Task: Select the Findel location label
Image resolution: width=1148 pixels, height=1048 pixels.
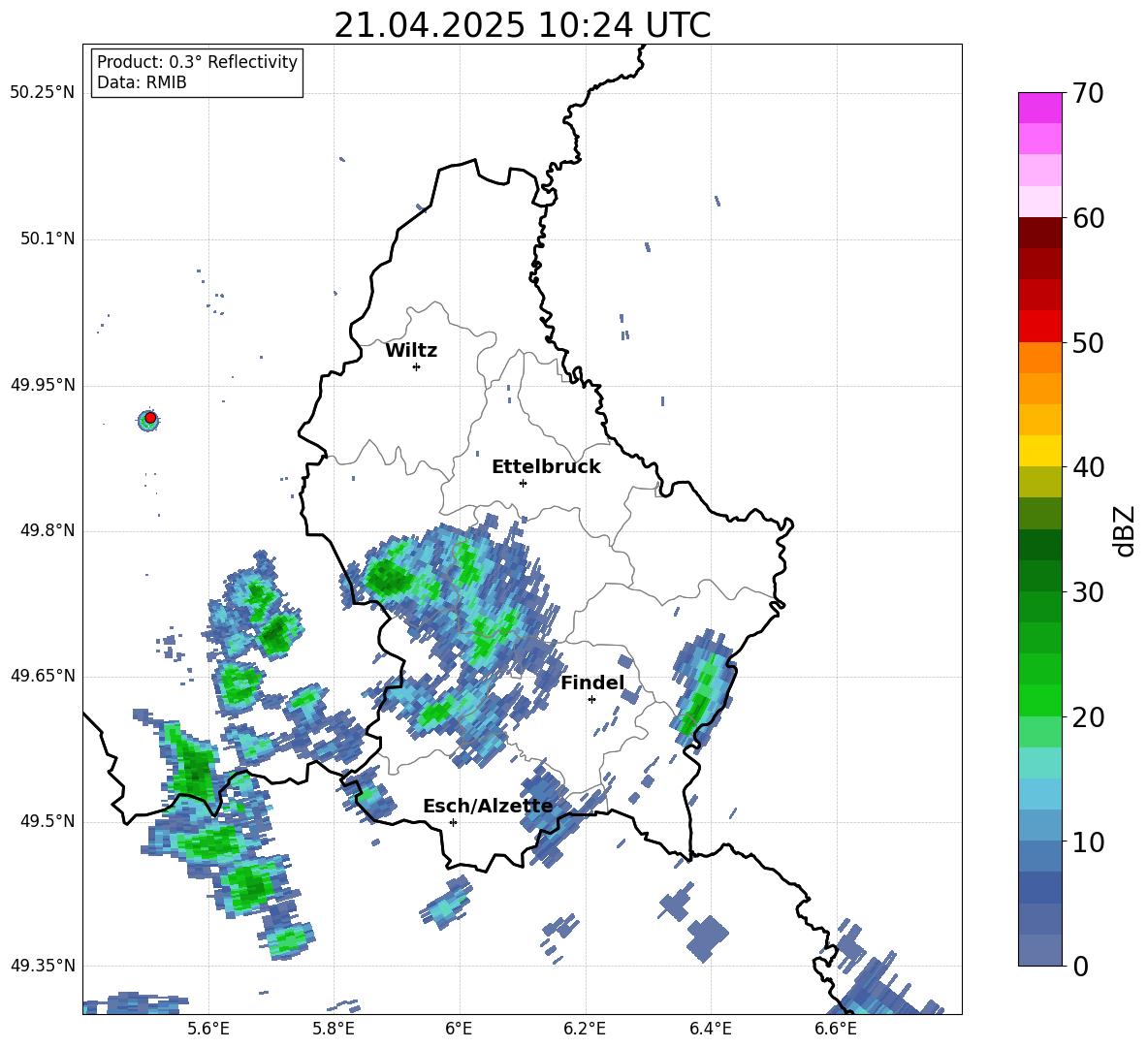Action: coord(592,683)
